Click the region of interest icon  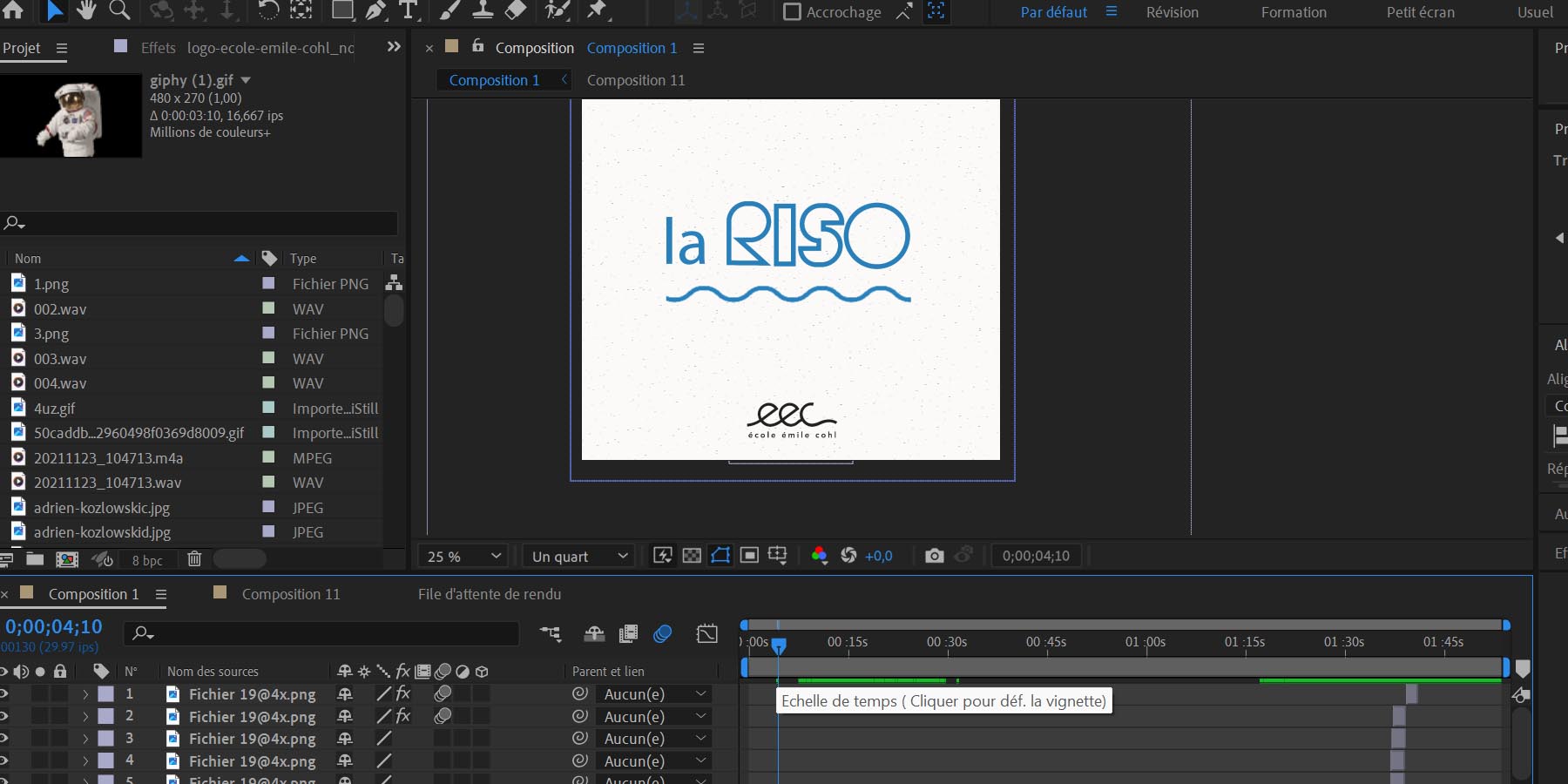click(749, 556)
